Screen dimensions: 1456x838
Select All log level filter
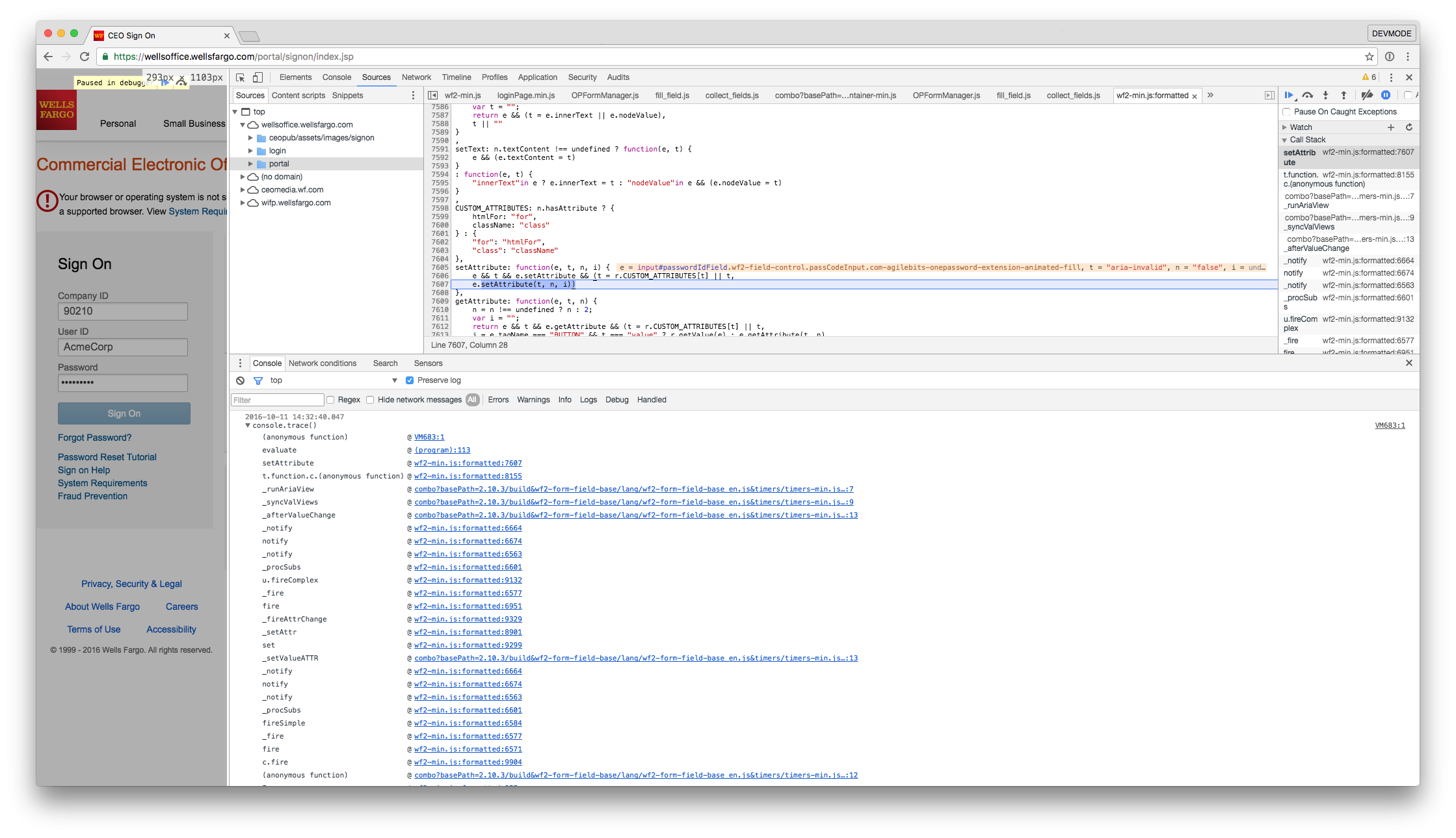(472, 400)
